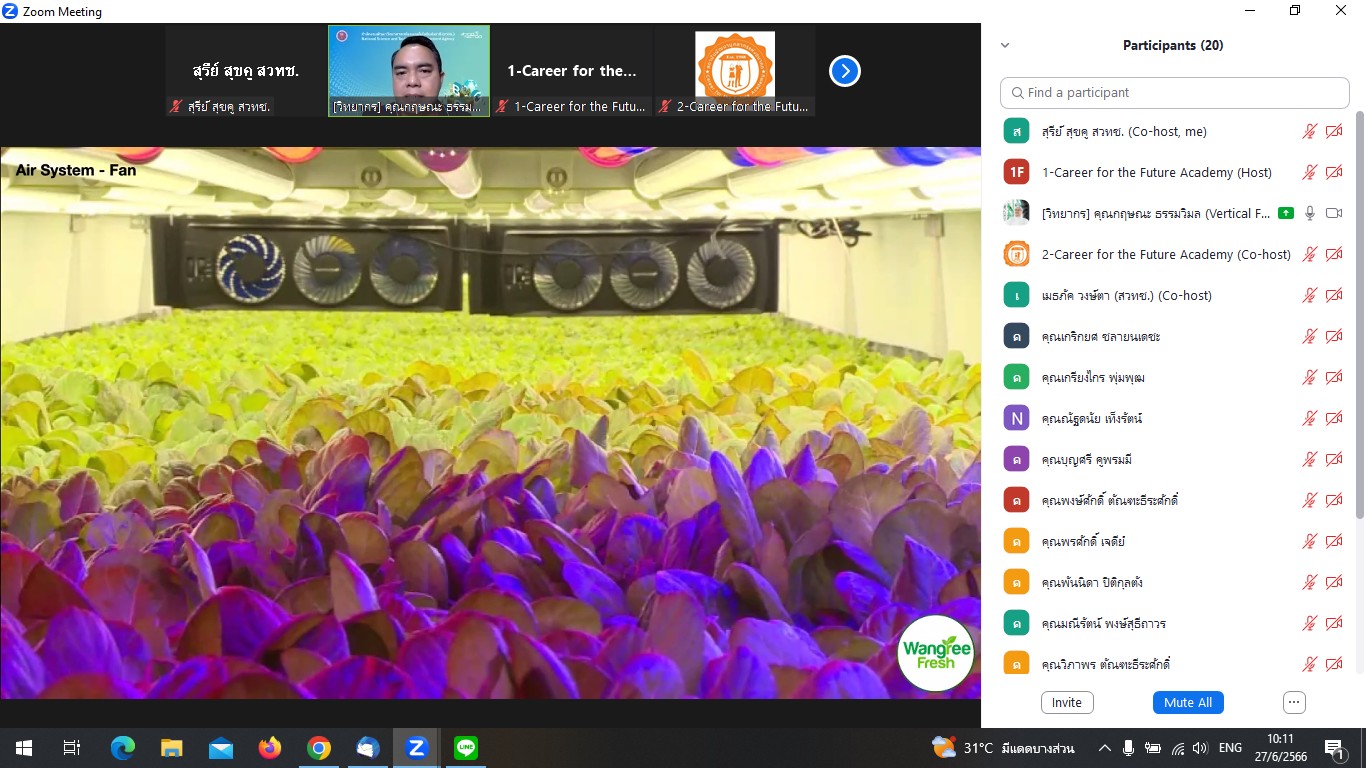Viewport: 1366px width, 768px height.
Task: Click the Zoom icon in the taskbar
Action: tap(417, 747)
